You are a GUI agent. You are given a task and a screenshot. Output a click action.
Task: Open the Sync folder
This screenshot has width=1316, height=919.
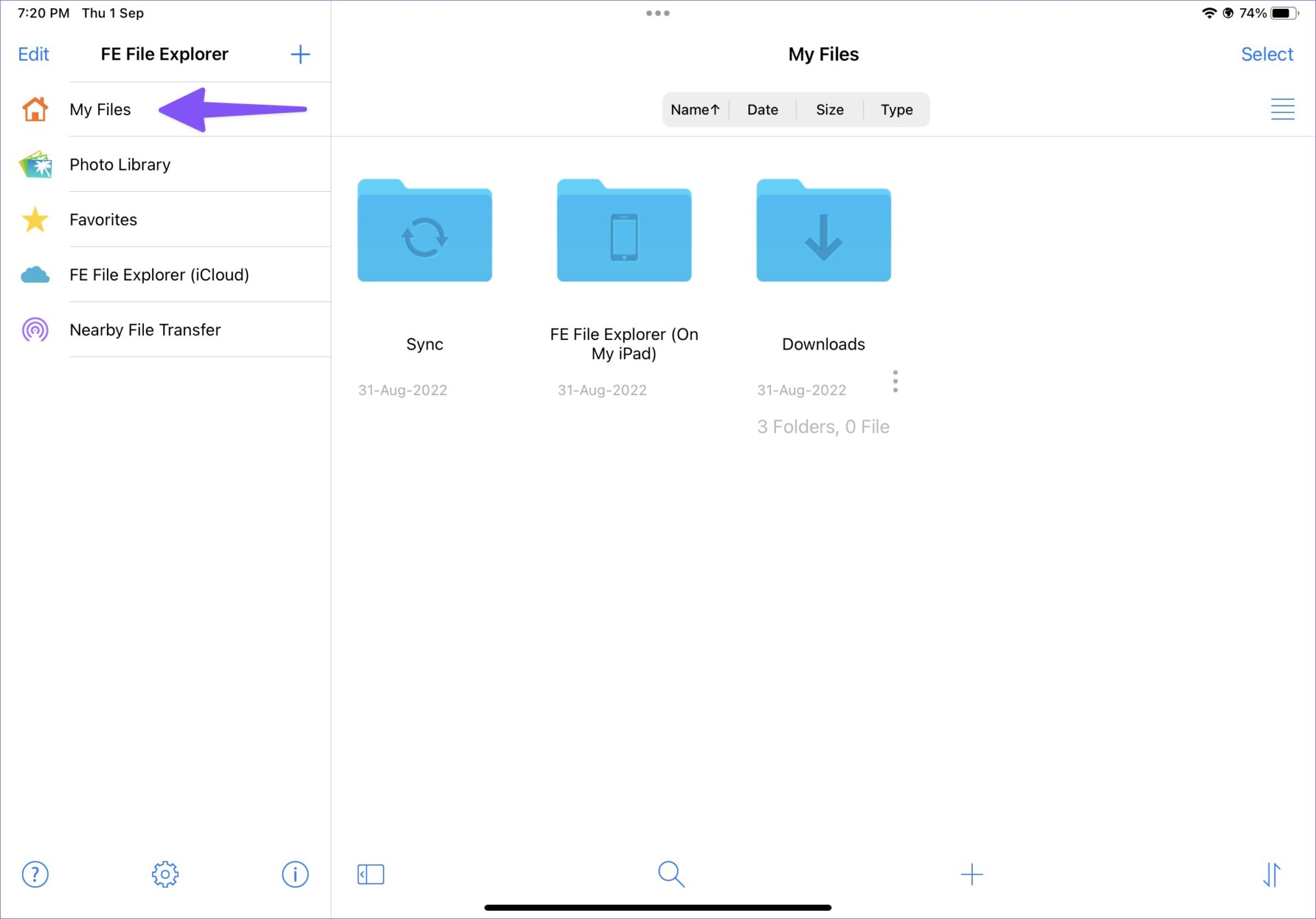click(424, 231)
